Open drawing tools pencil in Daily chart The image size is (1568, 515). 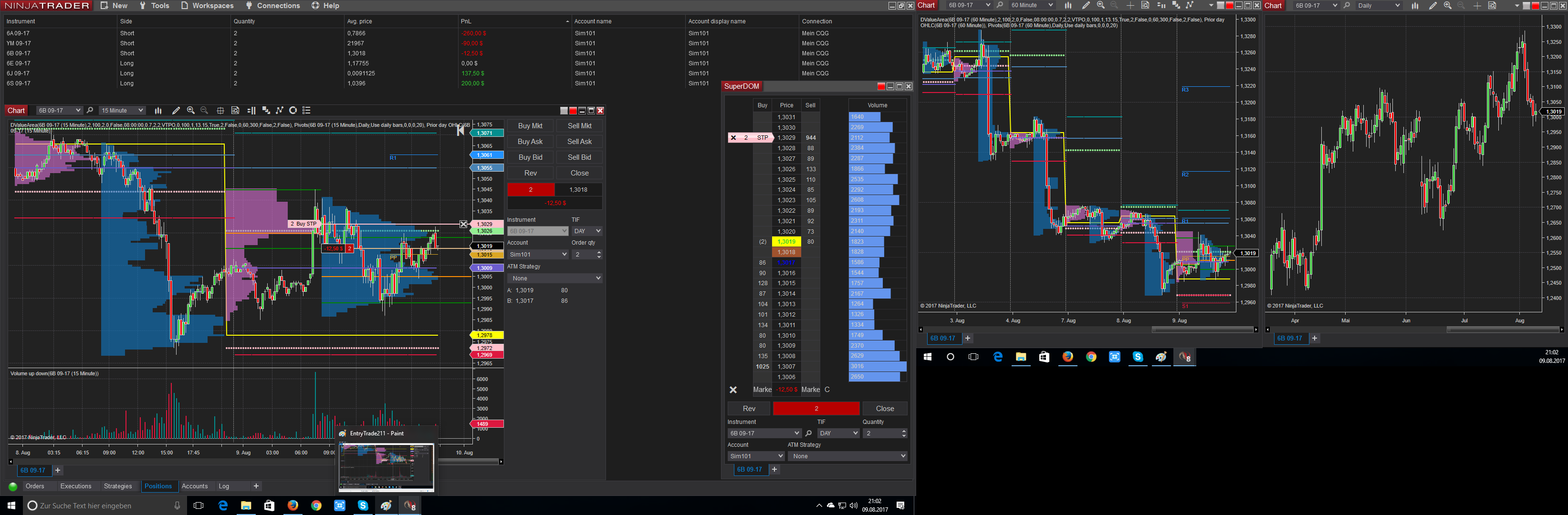[1433, 5]
